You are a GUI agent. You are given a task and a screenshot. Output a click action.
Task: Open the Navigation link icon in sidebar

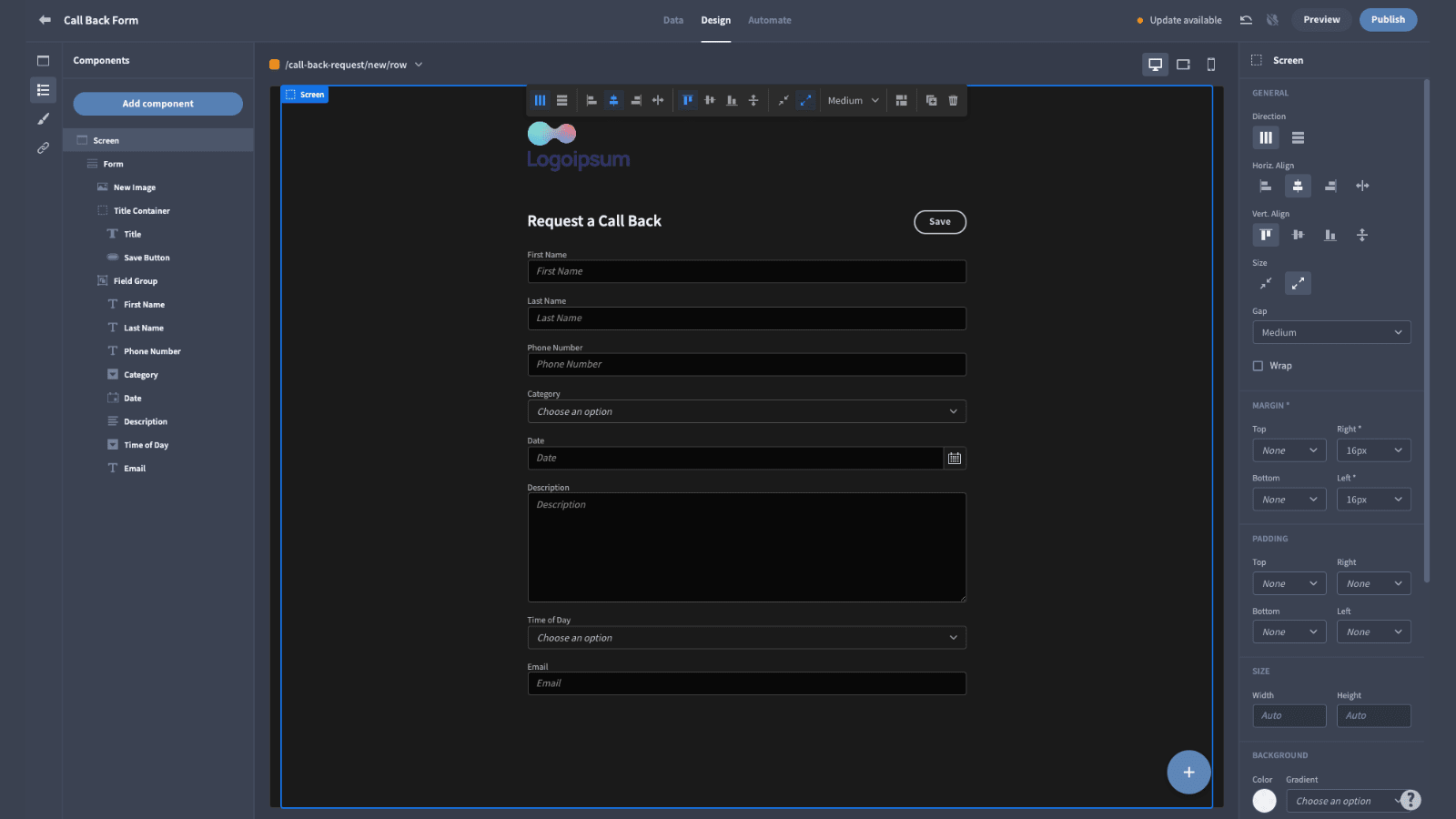click(43, 147)
